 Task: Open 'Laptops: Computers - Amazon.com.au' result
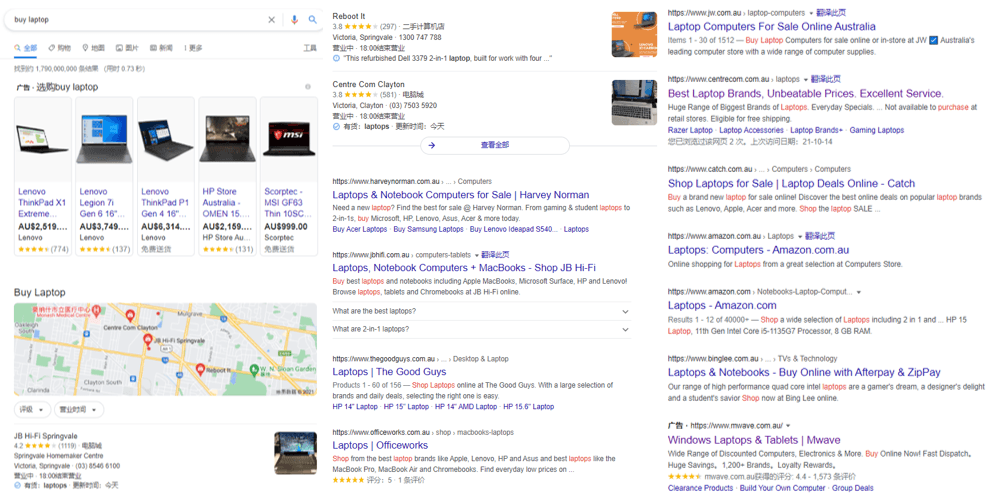coord(759,250)
